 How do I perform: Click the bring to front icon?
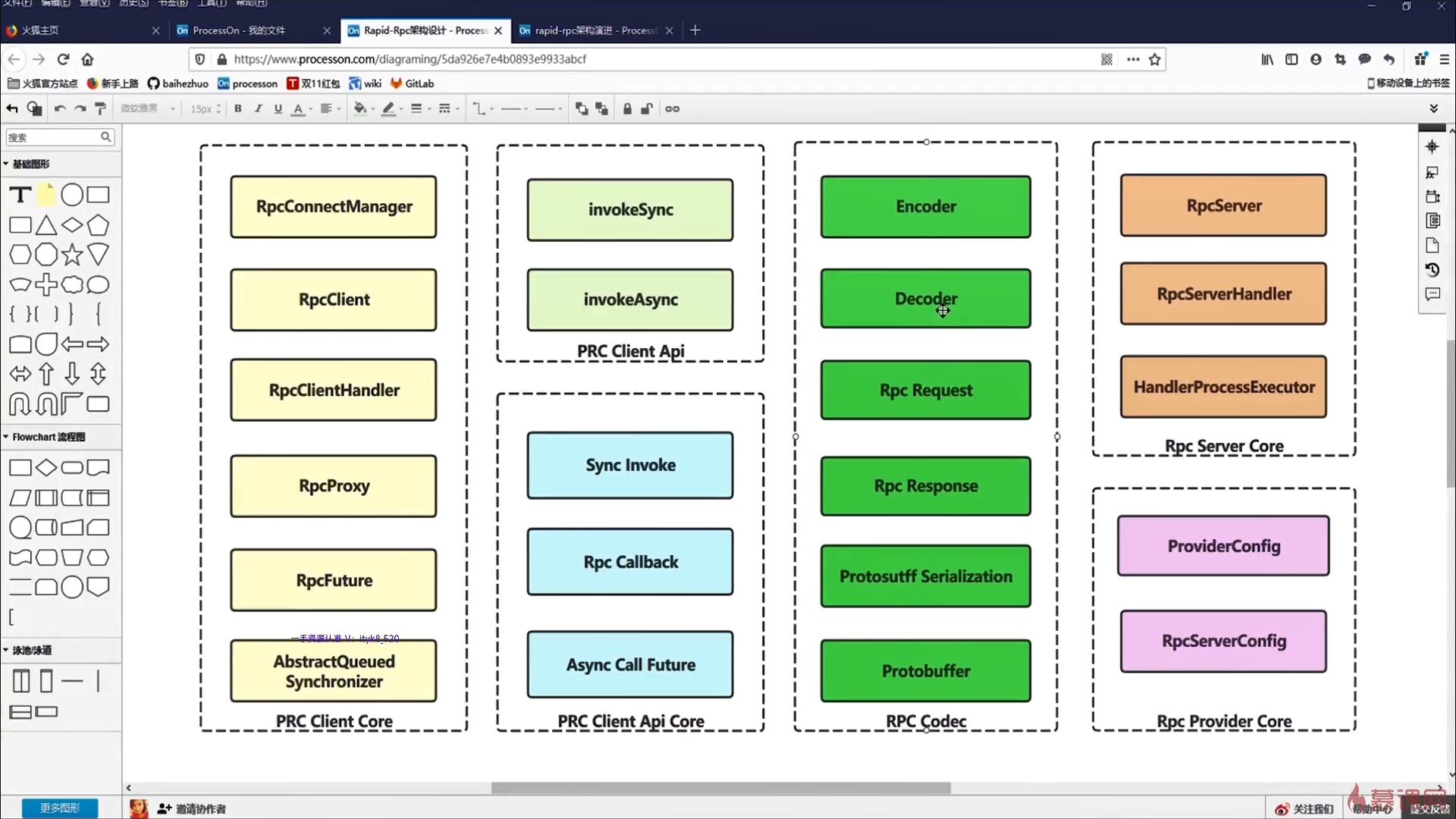tap(582, 108)
